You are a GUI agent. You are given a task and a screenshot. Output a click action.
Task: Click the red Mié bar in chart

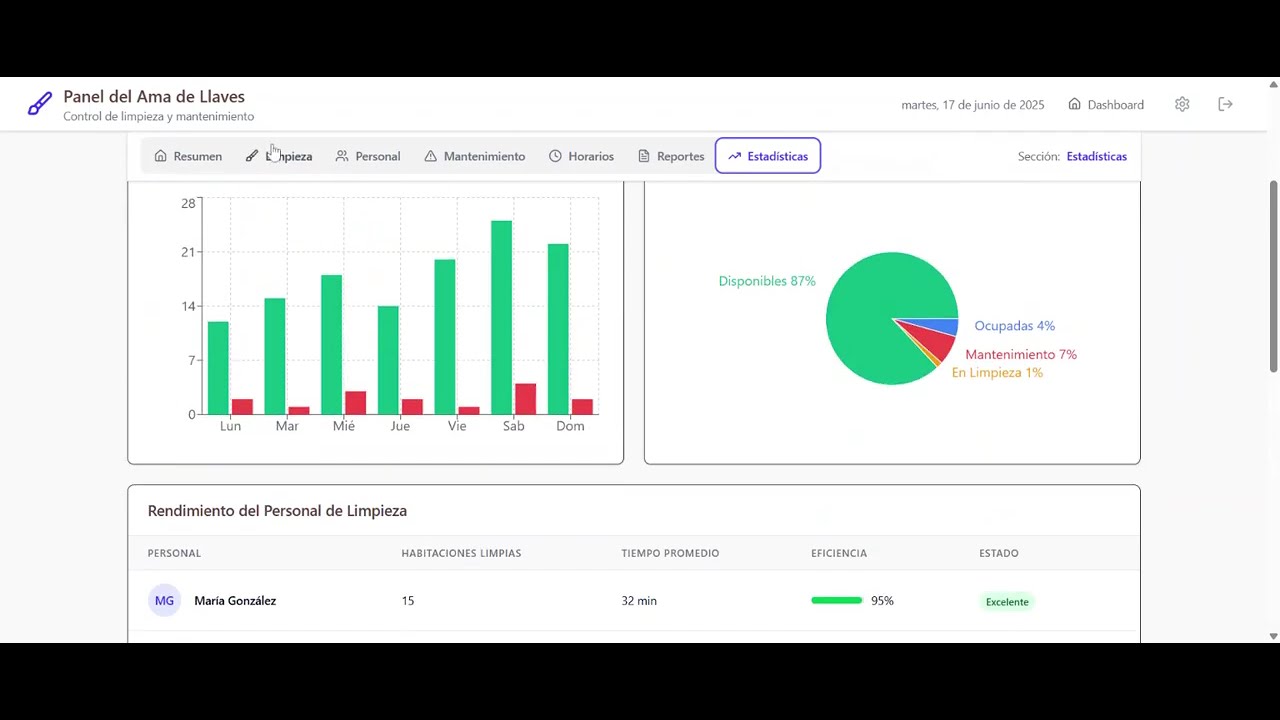coord(355,402)
